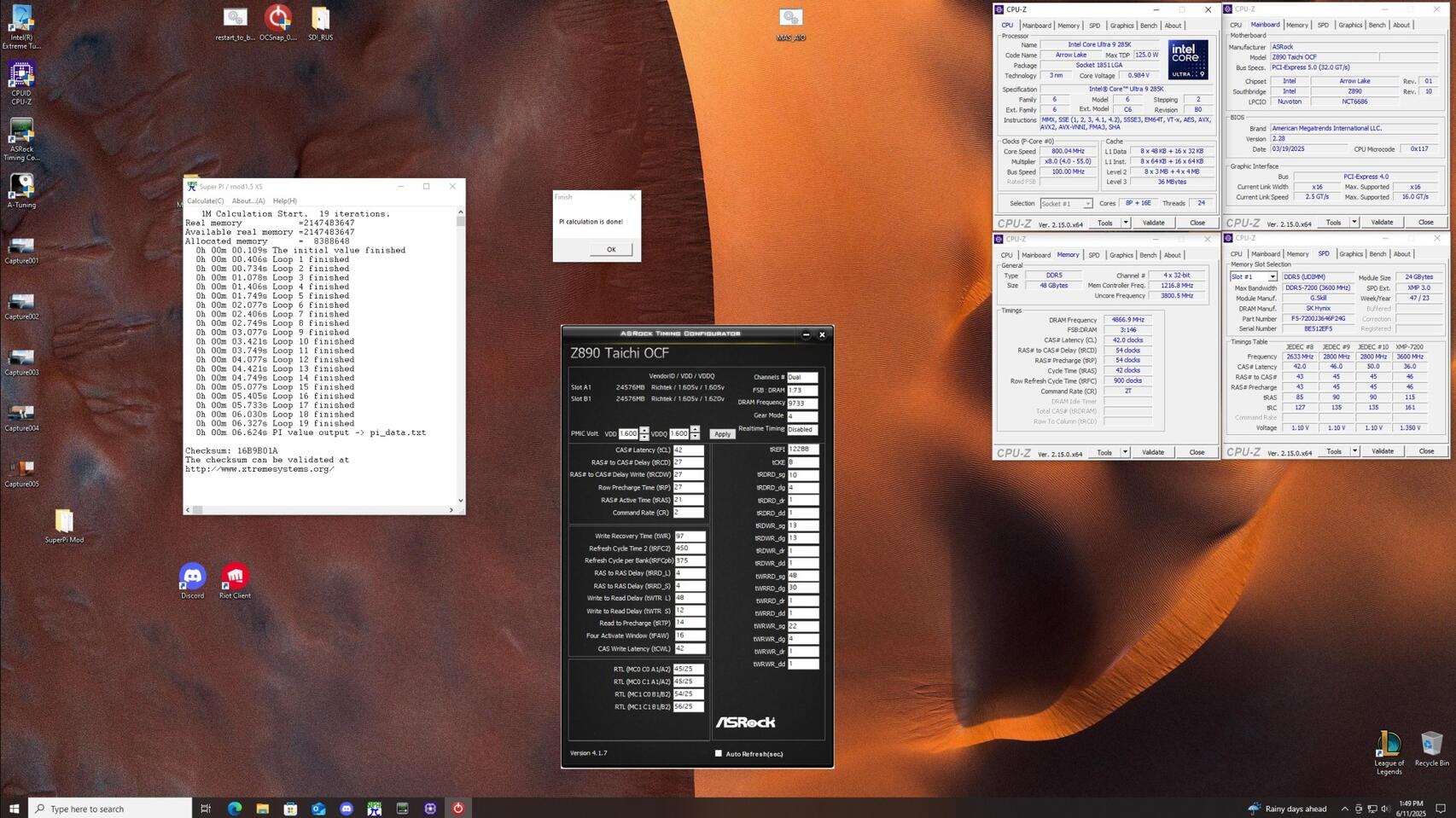Open SDI_RUS folder icon
This screenshot has height=818, width=1456.
tap(320, 24)
